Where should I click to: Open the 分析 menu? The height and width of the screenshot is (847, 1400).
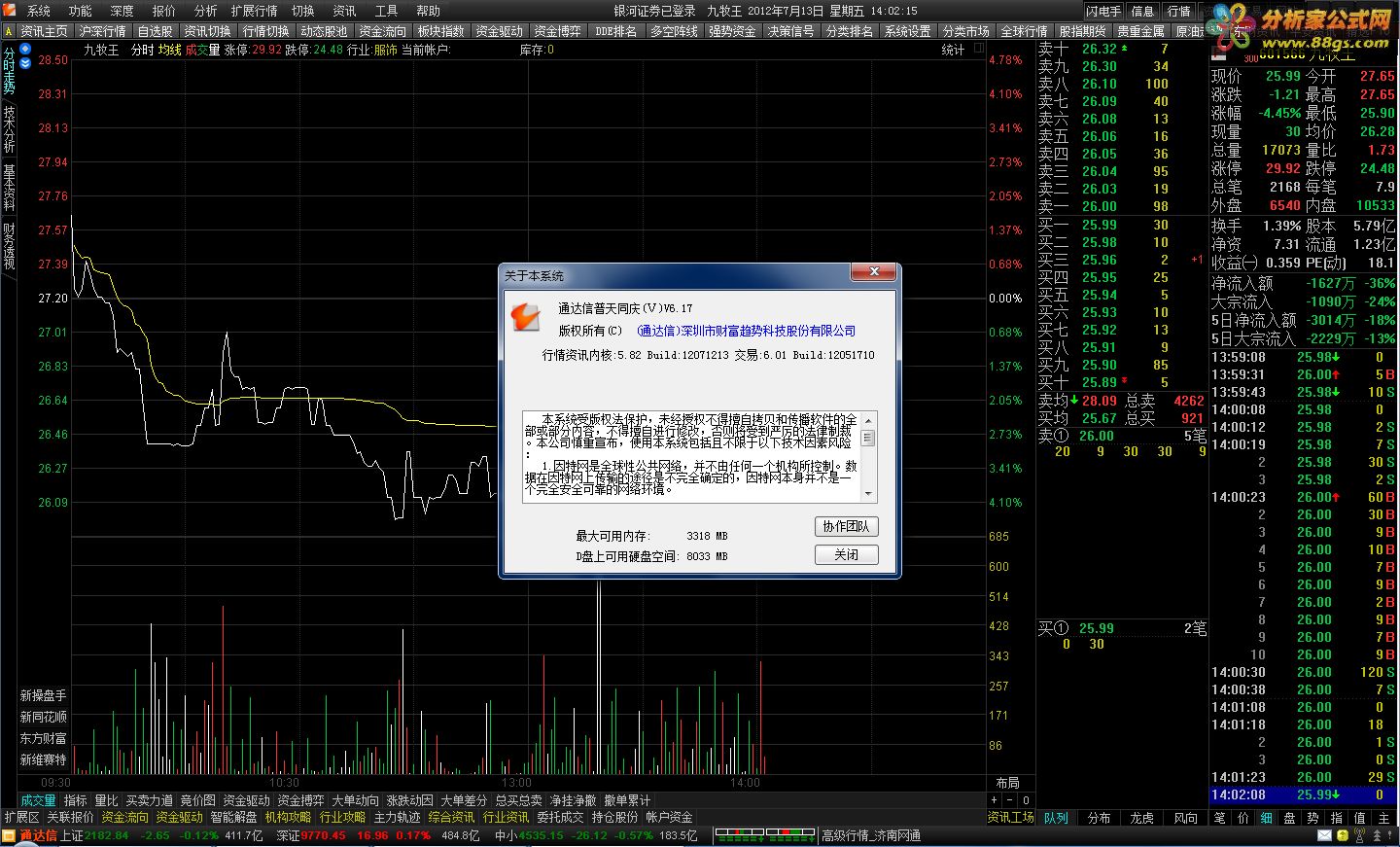(x=206, y=11)
